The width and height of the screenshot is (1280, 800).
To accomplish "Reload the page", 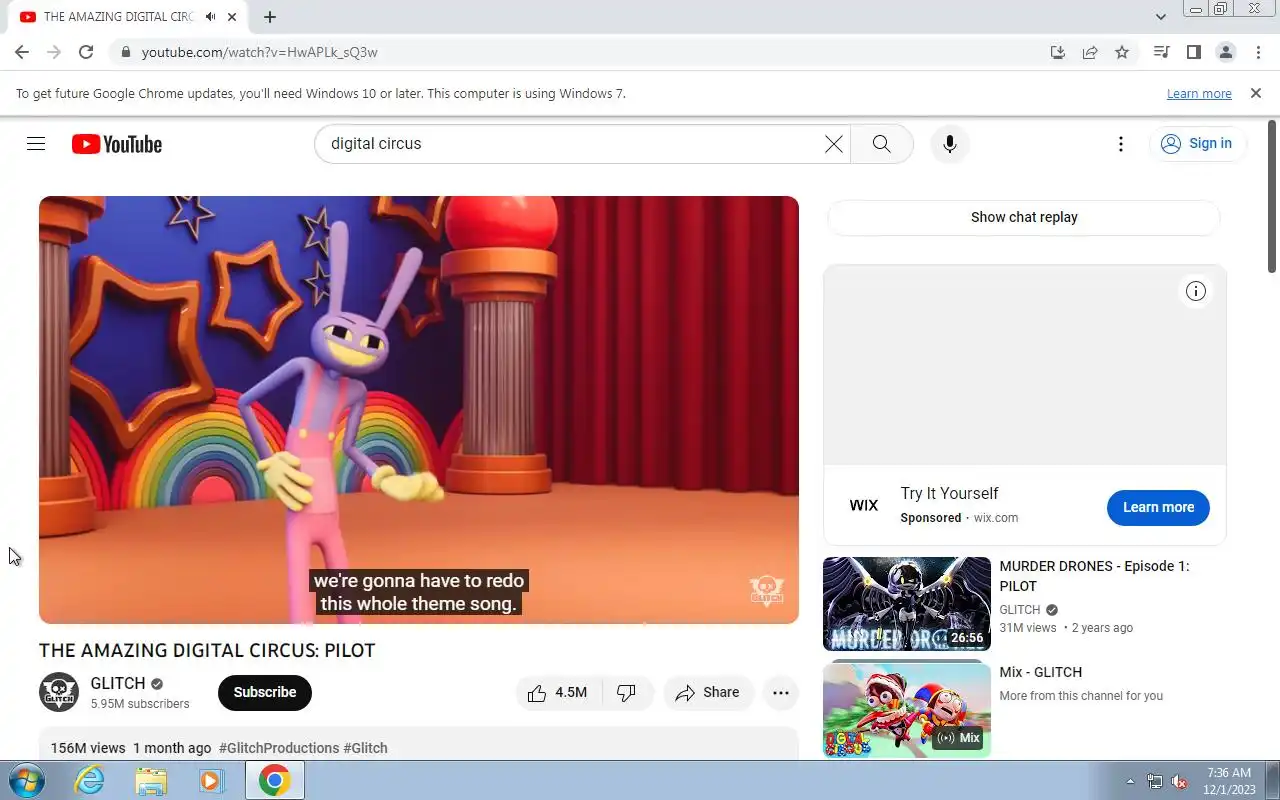I will pos(86,52).
